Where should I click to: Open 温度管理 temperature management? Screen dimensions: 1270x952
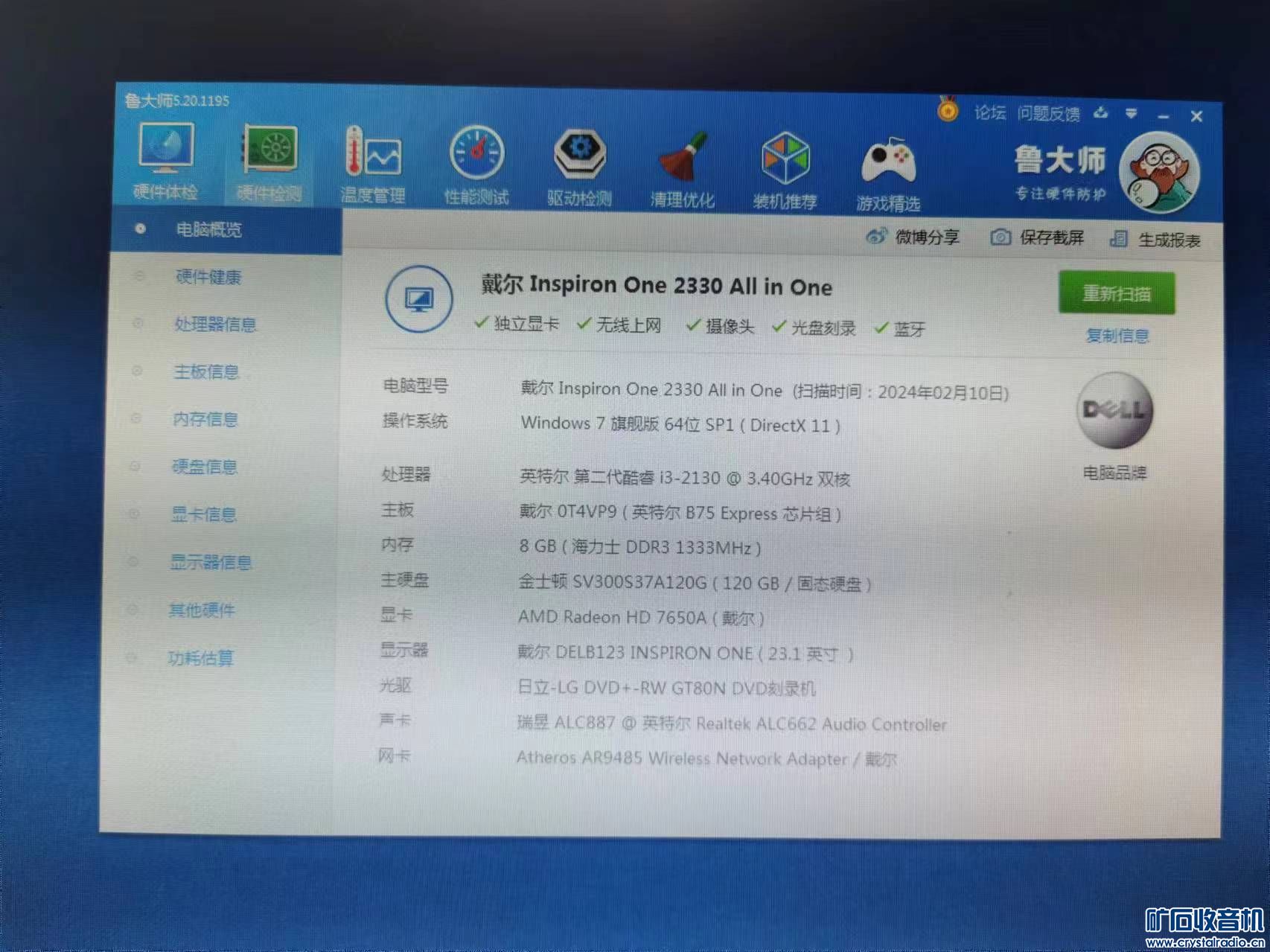click(x=372, y=164)
